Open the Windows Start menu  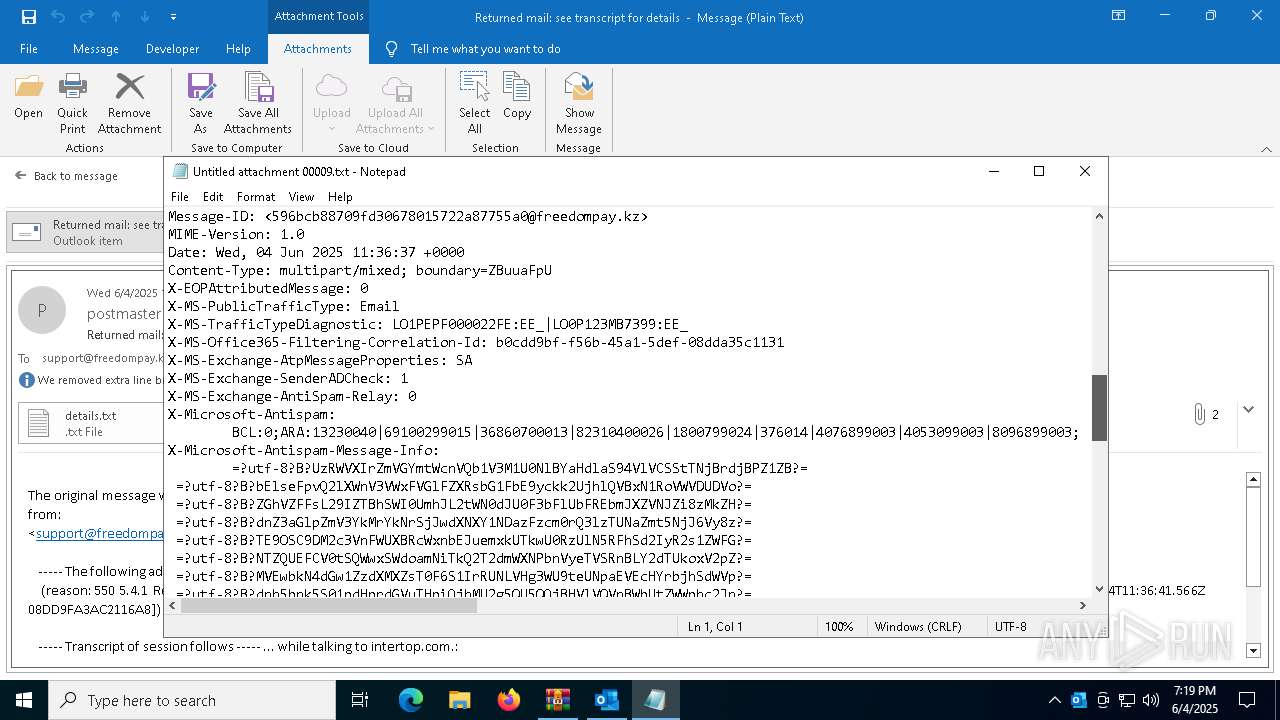pos(24,700)
